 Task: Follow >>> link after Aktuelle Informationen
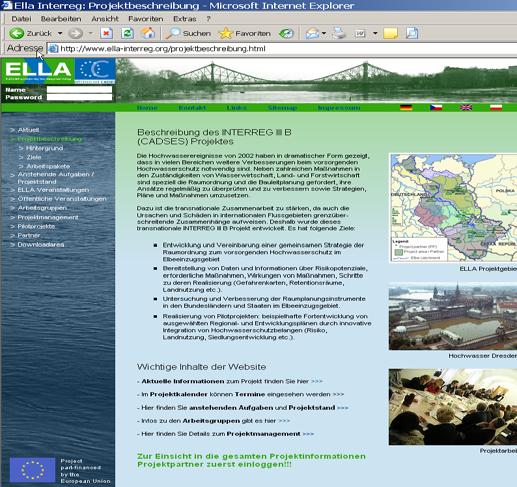317,381
